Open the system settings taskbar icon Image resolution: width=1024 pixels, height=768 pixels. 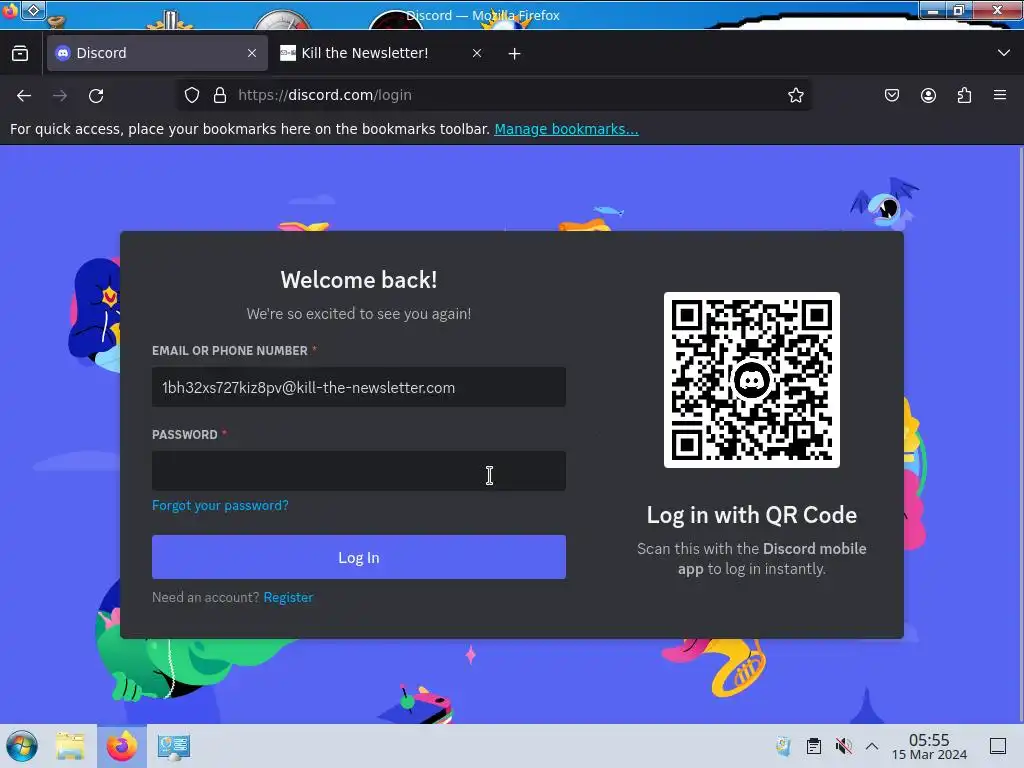[x=174, y=746]
